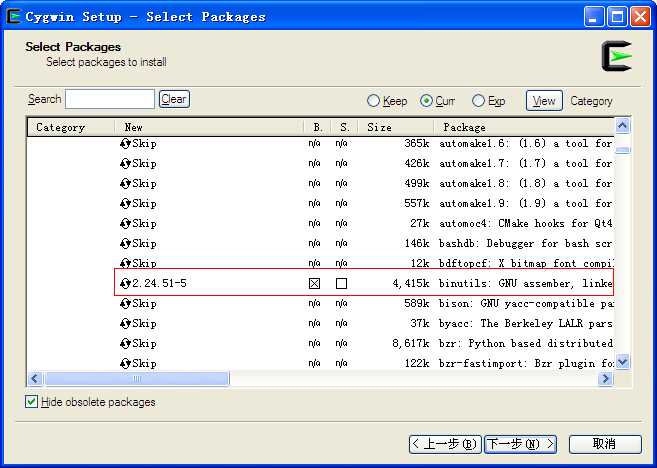Clear the search field
This screenshot has height=468, width=657.
click(174, 99)
